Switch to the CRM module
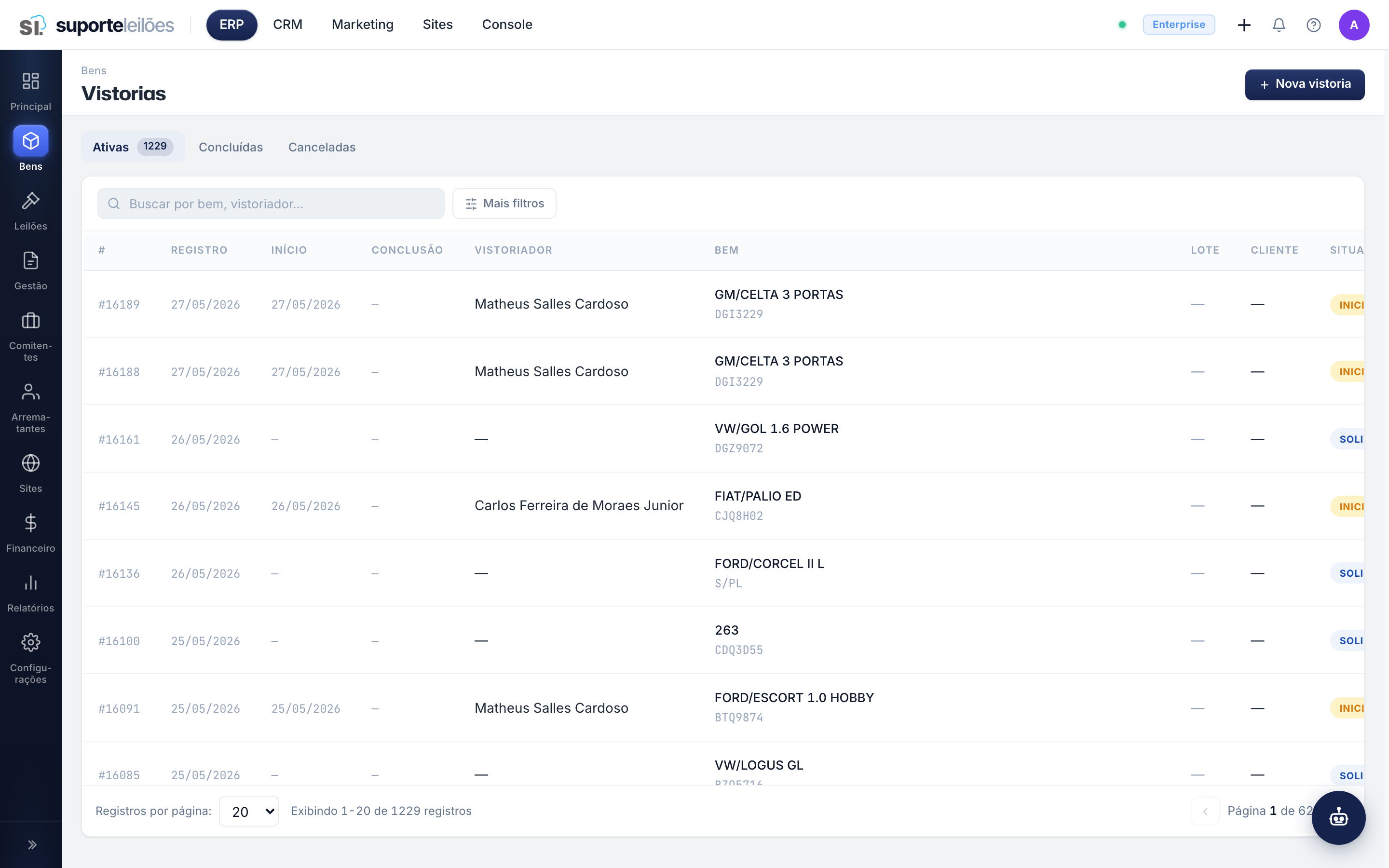Viewport: 1389px width, 868px height. 287,25
